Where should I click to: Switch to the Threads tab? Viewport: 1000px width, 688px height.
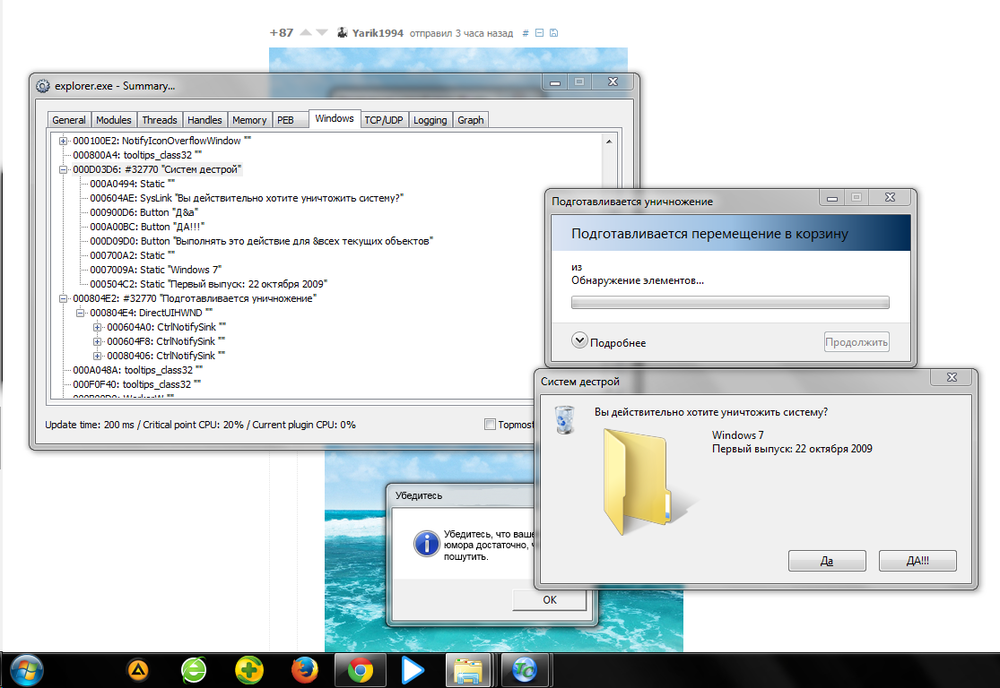click(x=160, y=120)
